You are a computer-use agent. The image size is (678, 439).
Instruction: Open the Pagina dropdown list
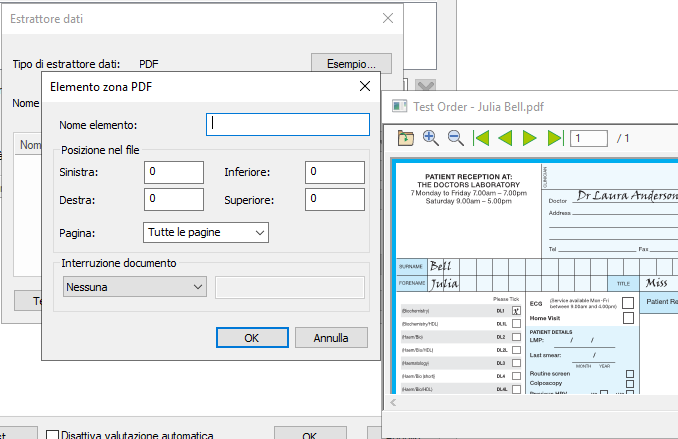tap(207, 232)
